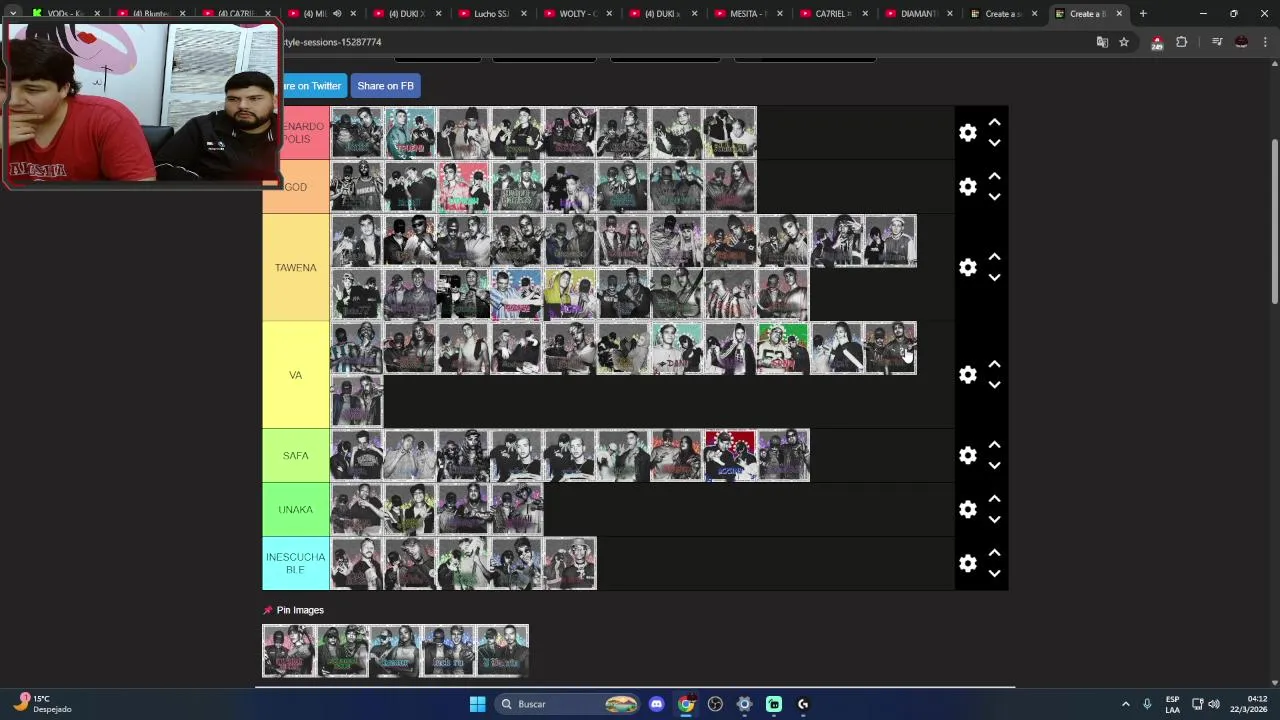Open a new browser tab

[x=1143, y=14]
